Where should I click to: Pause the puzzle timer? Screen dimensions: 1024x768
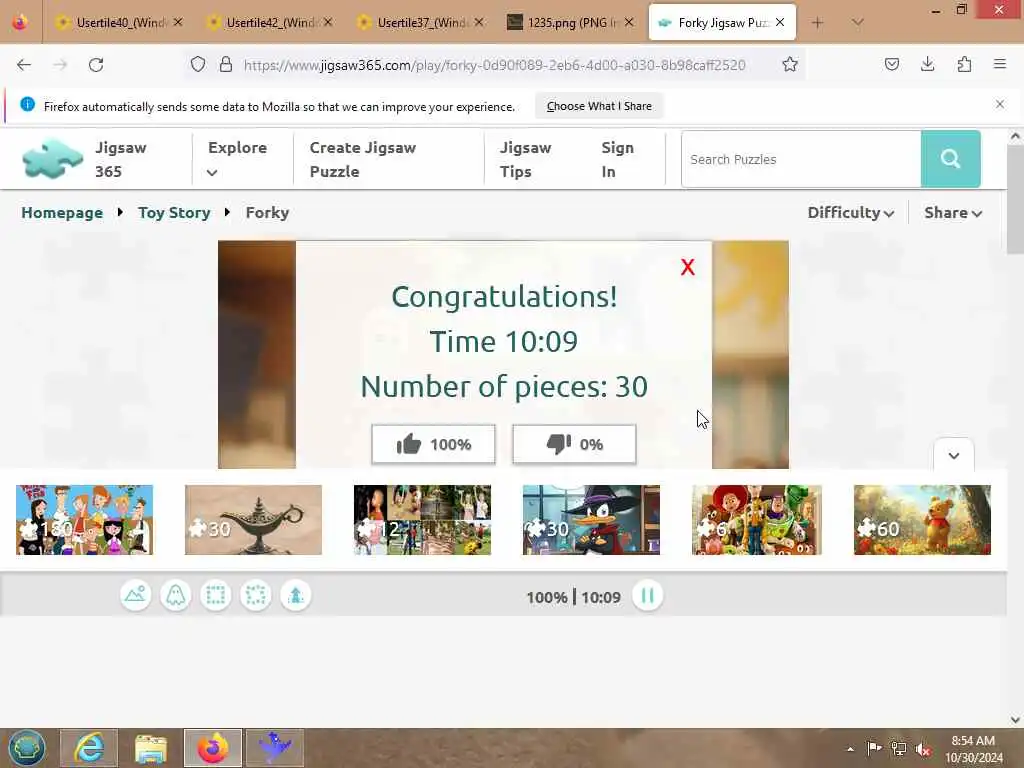click(x=647, y=596)
